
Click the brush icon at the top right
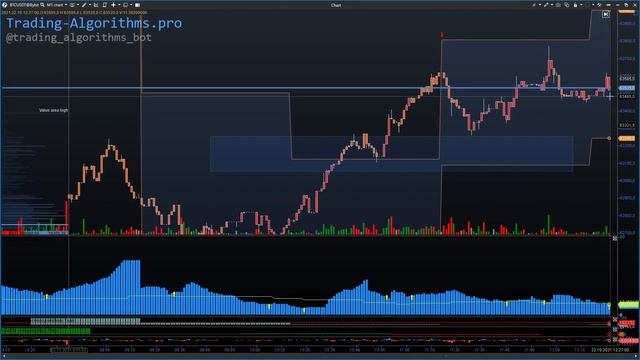546,5
